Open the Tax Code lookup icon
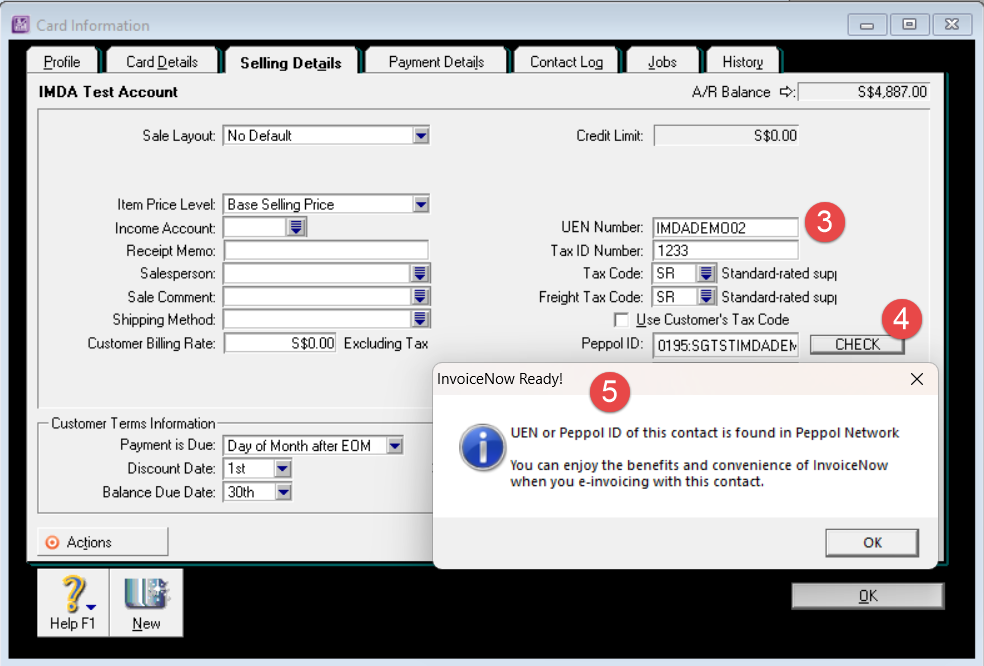984x666 pixels. tap(706, 273)
